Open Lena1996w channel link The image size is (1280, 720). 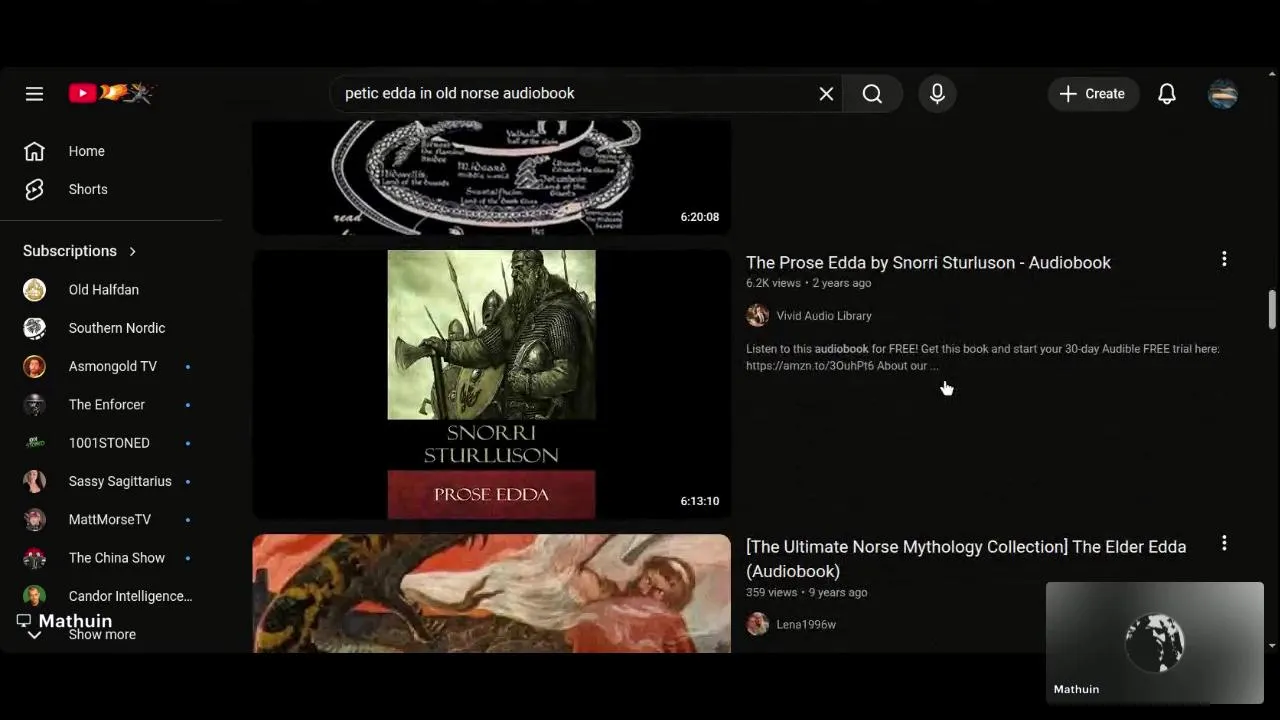tap(806, 625)
